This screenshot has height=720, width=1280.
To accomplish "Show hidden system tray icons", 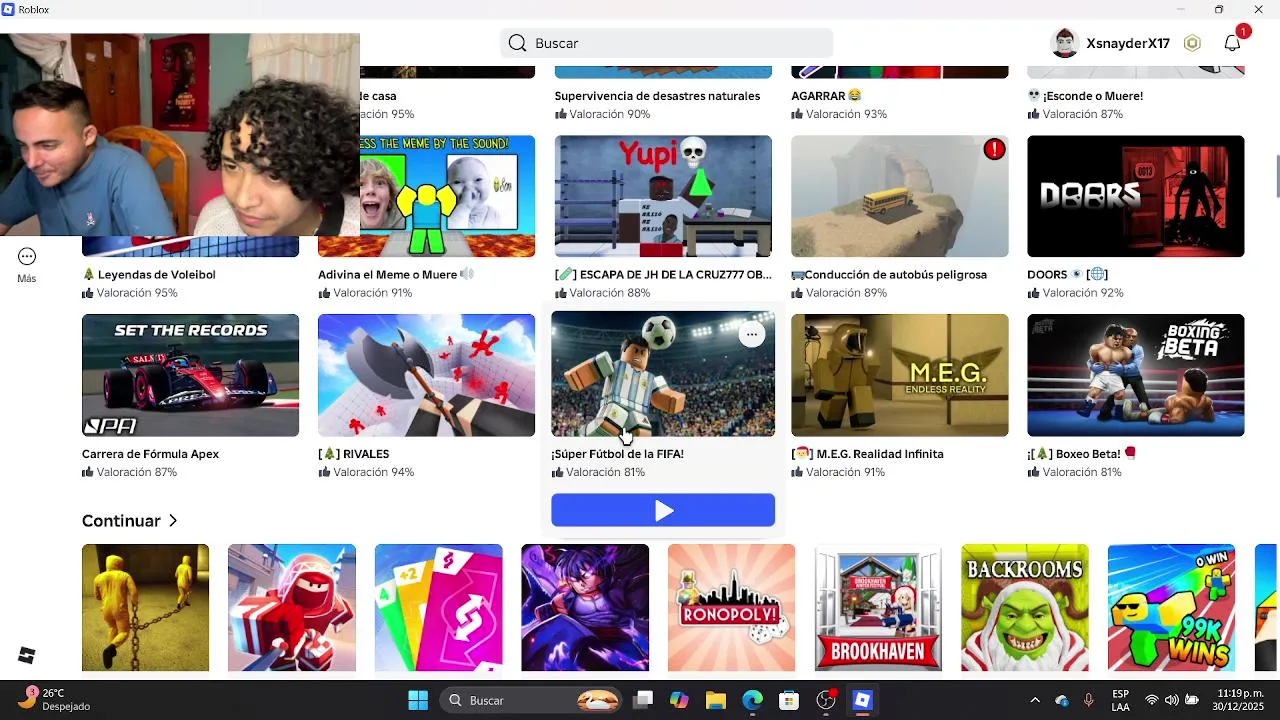I will click(1035, 700).
